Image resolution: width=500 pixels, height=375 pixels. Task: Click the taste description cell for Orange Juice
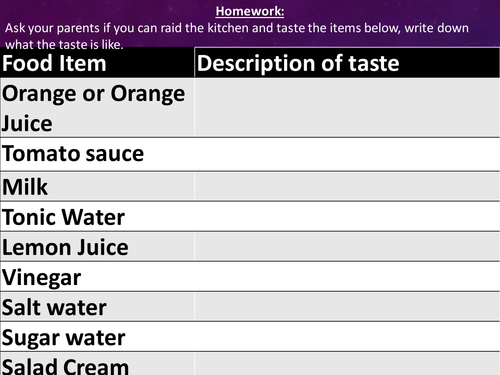(347, 108)
